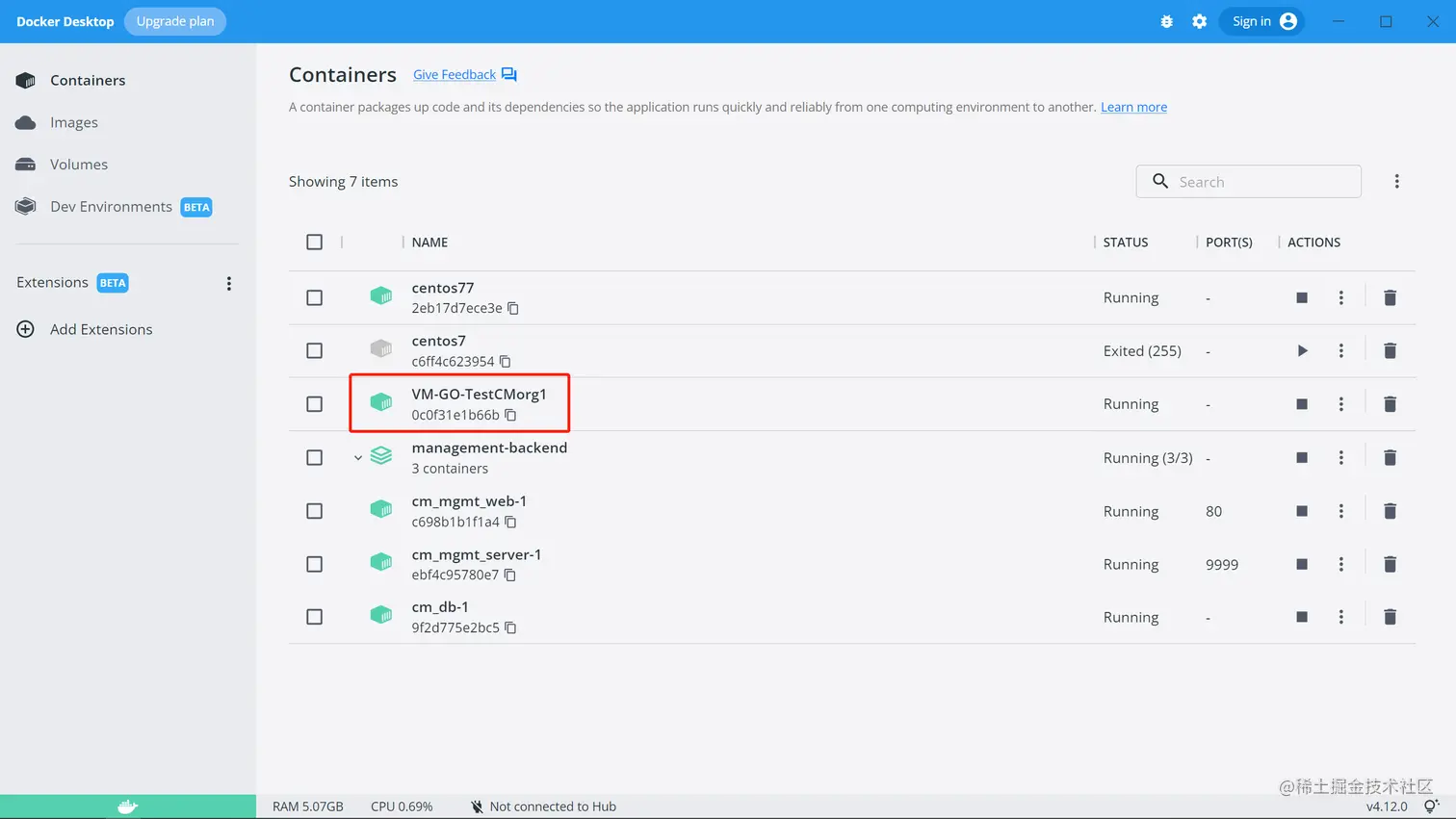Open more actions for management-backend
Image resolution: width=1456 pixels, height=819 pixels.
click(1340, 457)
